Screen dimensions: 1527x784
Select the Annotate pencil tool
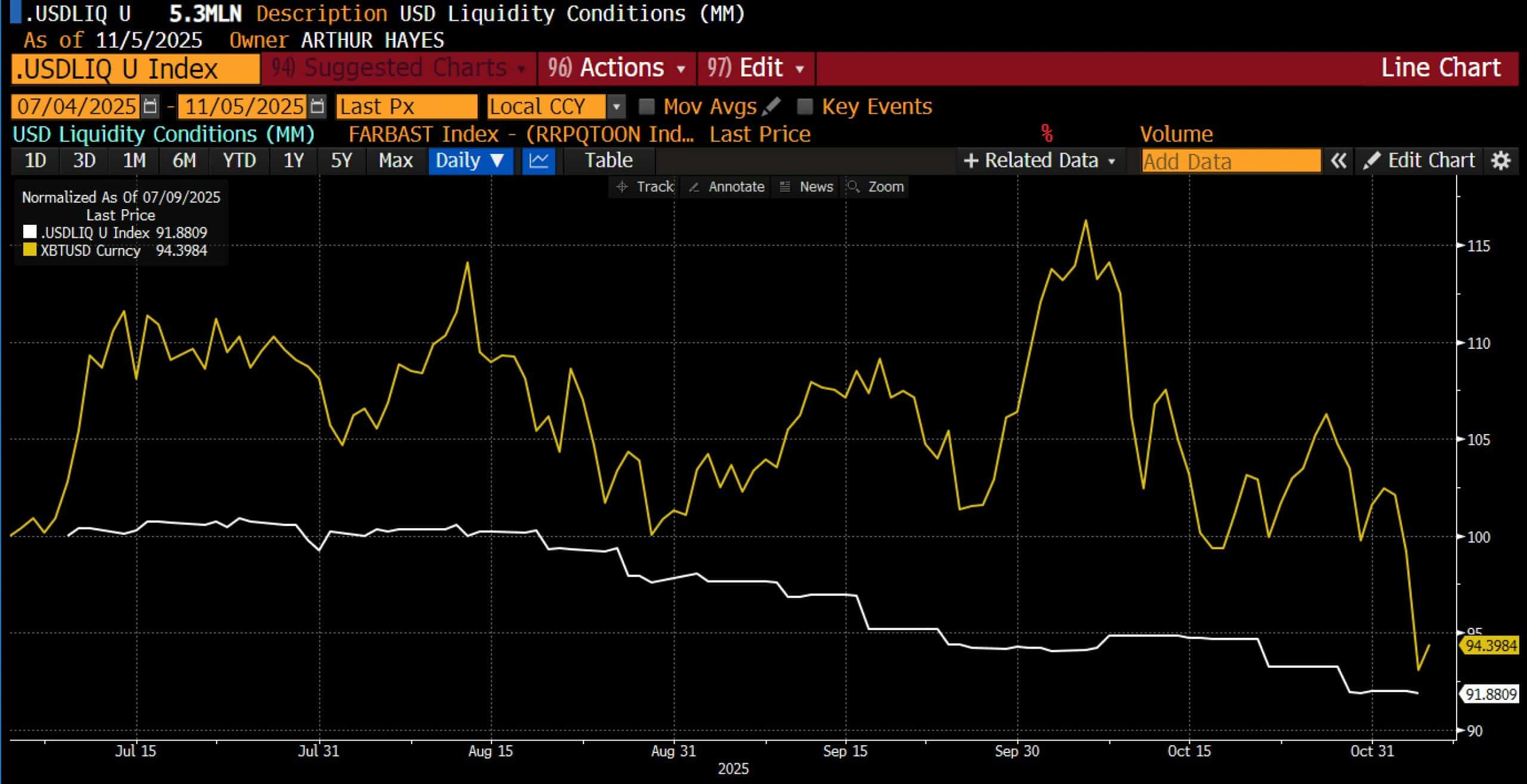coord(726,187)
